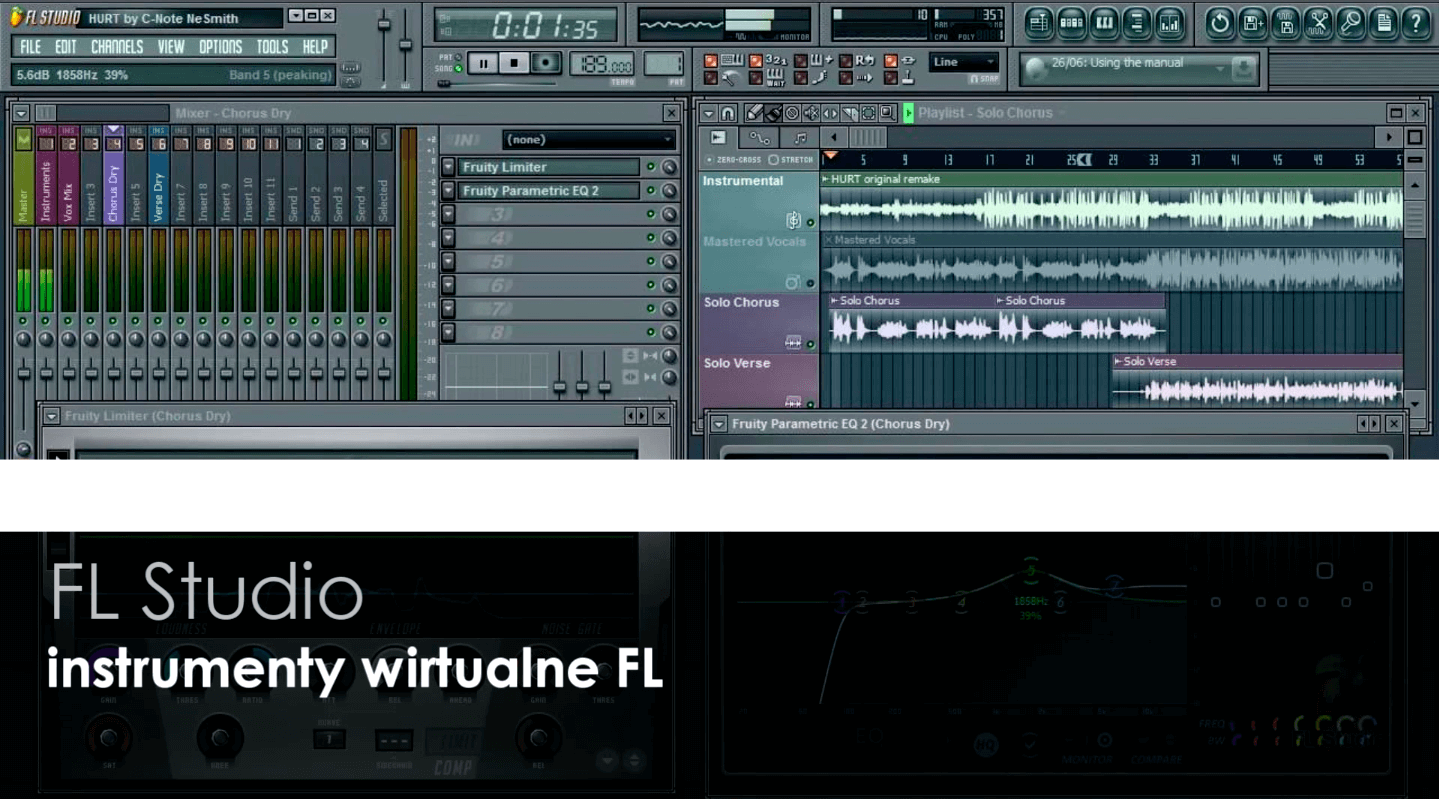Select the slip tool in Playlist
This screenshot has height=799, width=1439.
point(830,113)
